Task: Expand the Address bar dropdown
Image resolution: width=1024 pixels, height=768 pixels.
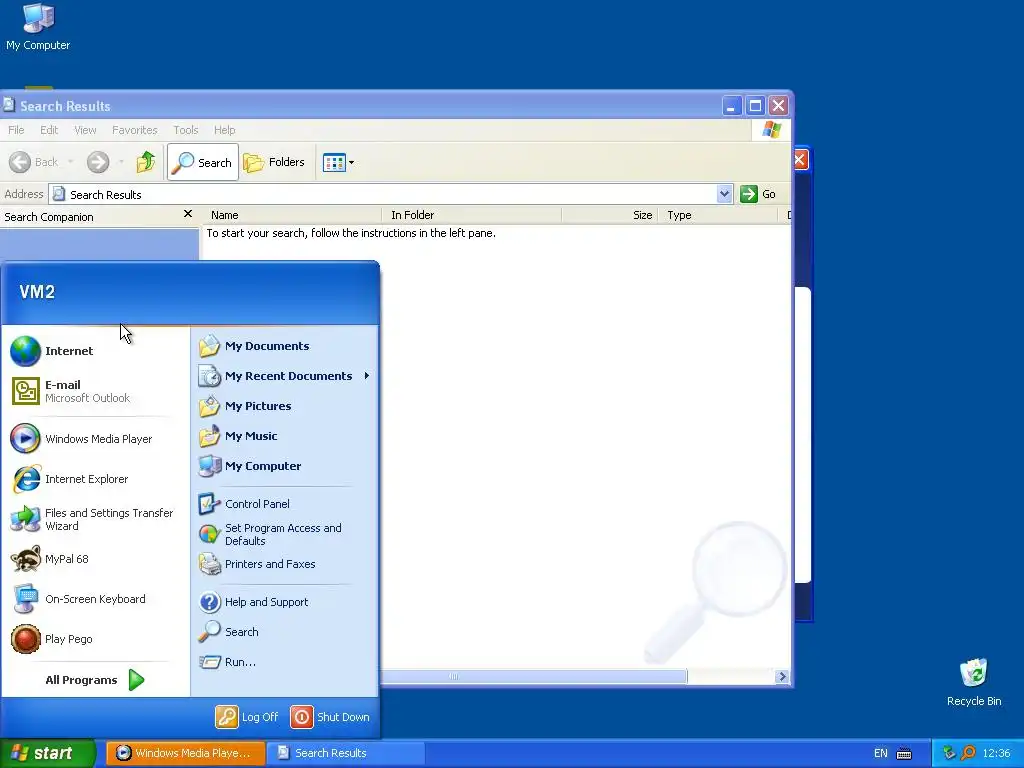Action: click(x=724, y=194)
